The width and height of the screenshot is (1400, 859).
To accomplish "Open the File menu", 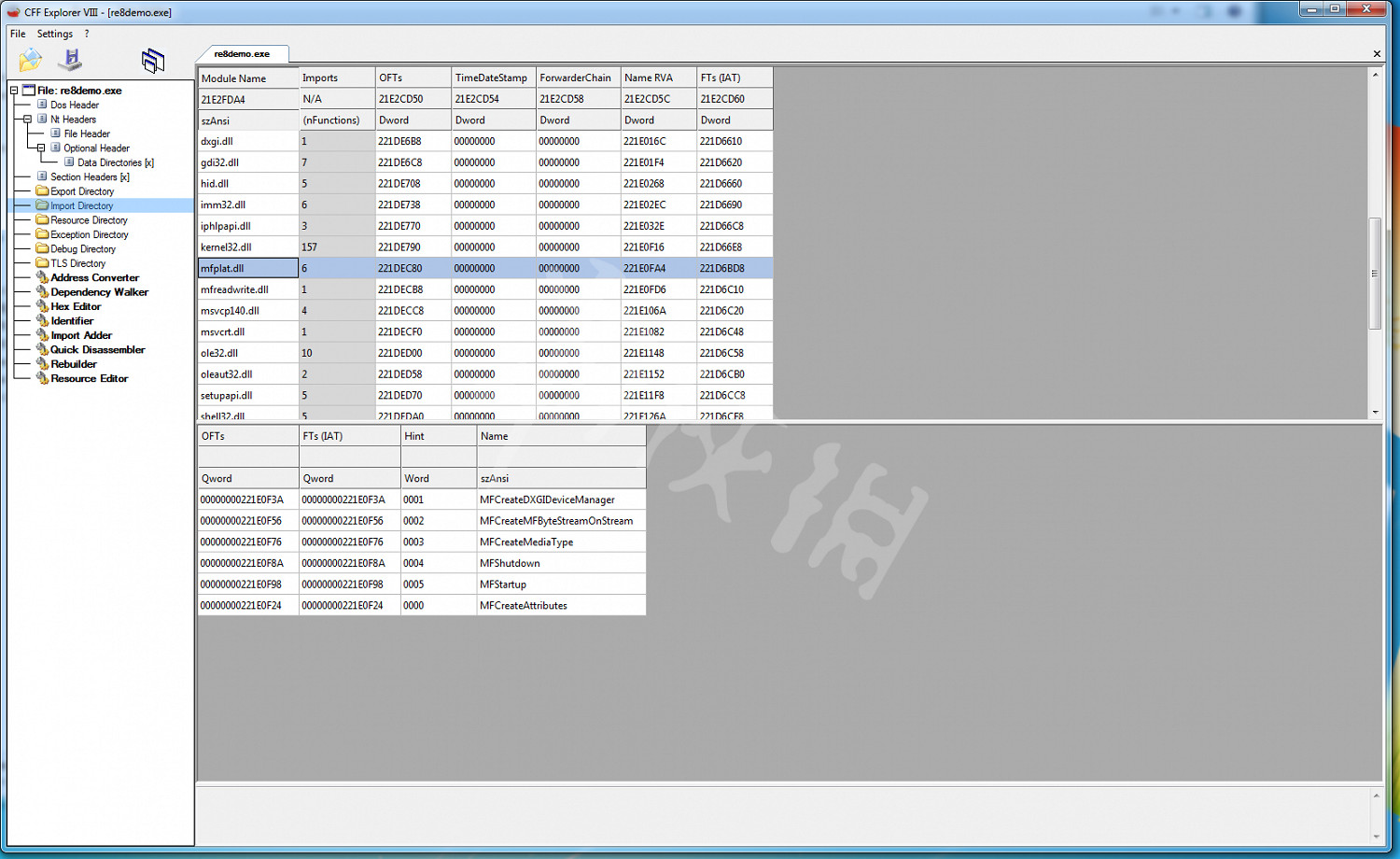I will pos(16,33).
